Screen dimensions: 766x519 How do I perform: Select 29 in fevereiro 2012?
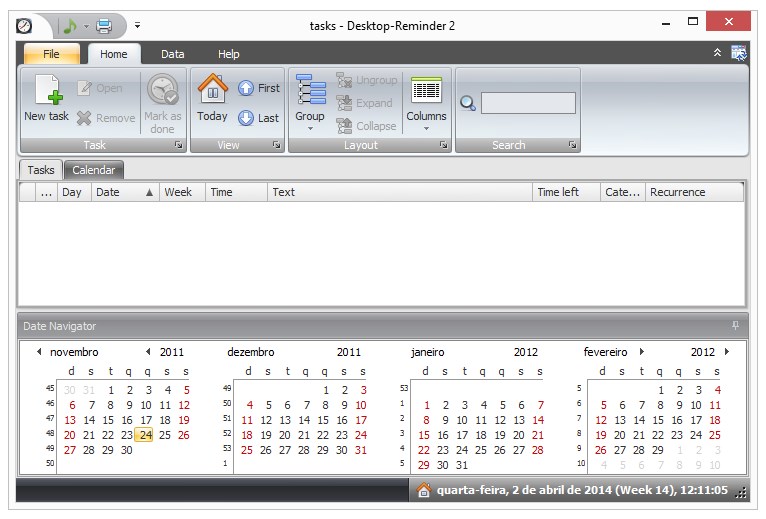pos(658,450)
